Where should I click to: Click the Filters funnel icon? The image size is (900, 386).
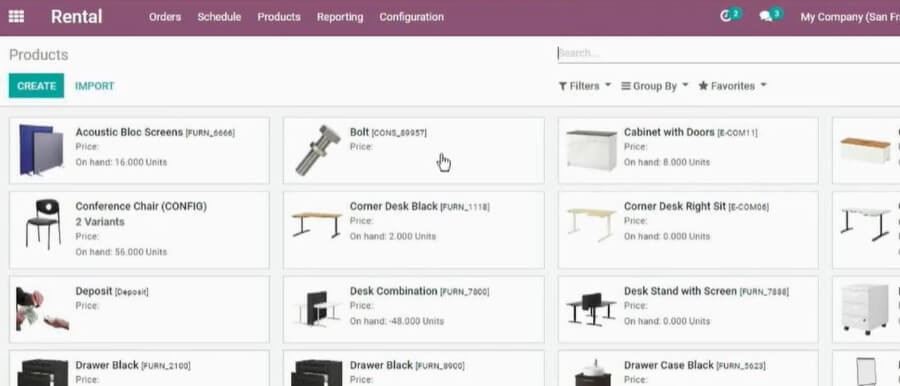(x=563, y=86)
